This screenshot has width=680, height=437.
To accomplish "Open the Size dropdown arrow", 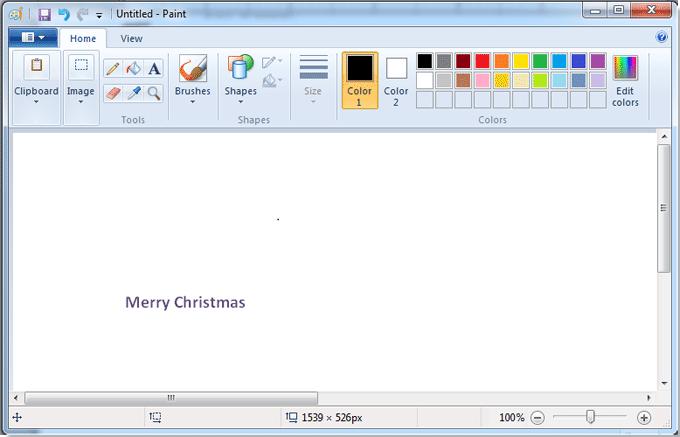I will point(313,102).
